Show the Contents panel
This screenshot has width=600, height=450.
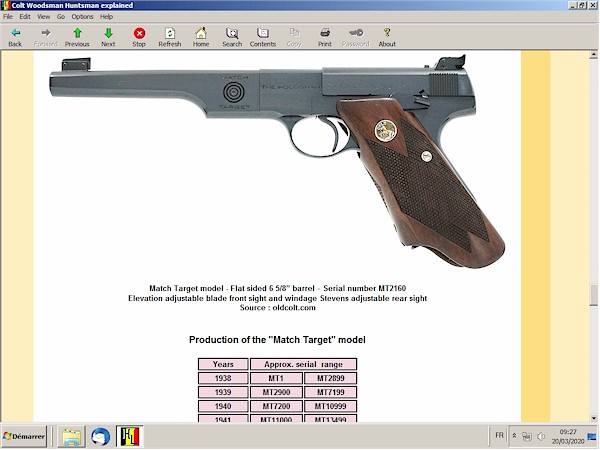point(262,37)
